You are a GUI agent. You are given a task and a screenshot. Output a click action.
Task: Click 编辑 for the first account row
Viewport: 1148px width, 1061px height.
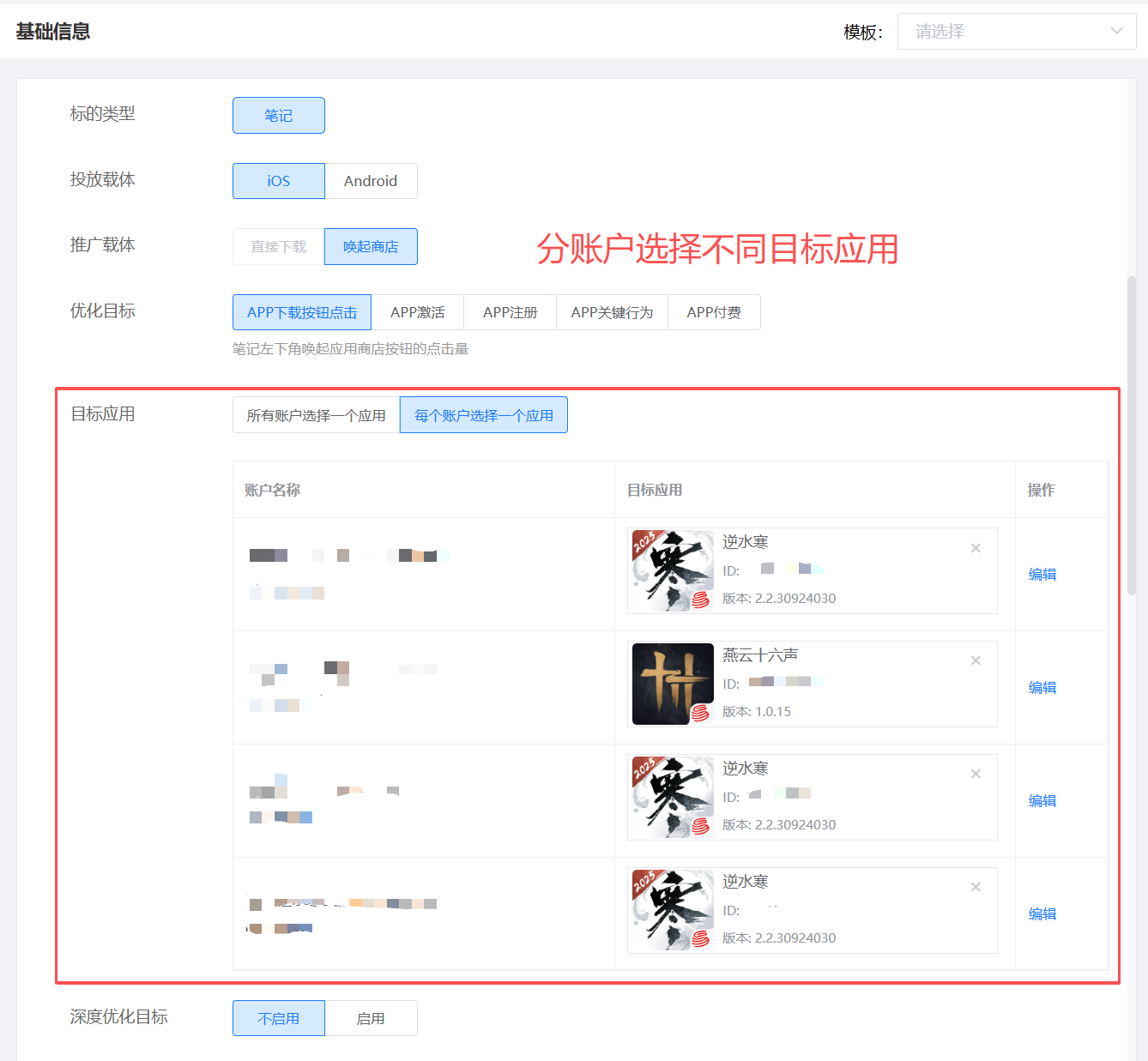coord(1042,574)
